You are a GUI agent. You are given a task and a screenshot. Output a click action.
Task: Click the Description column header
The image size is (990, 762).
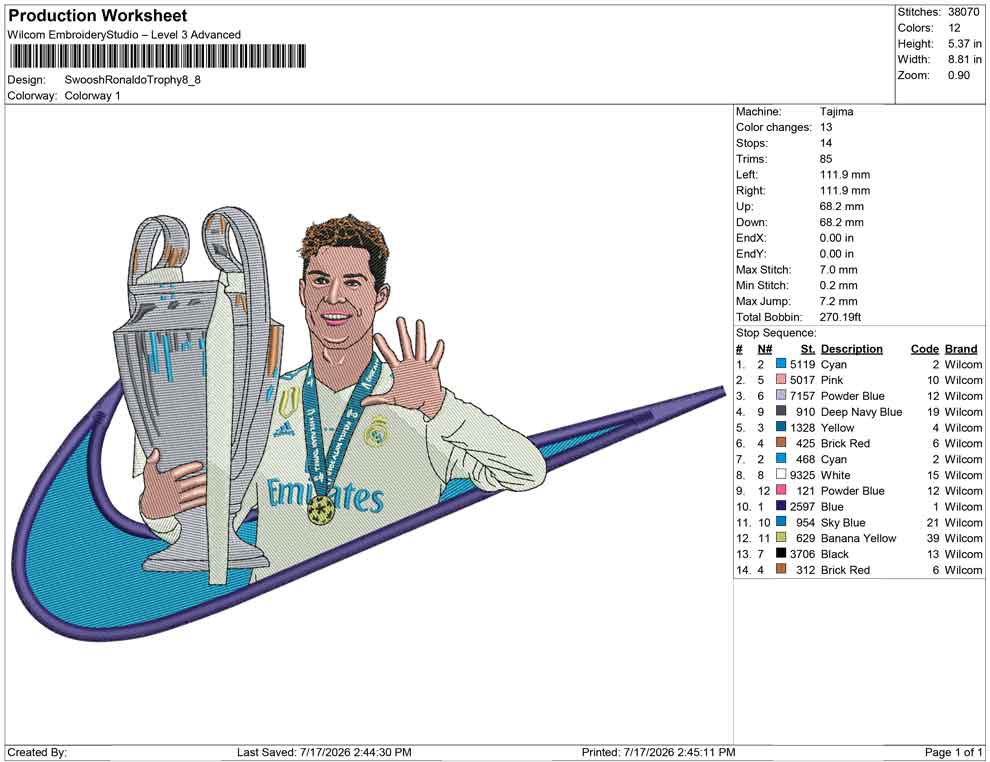click(x=851, y=348)
